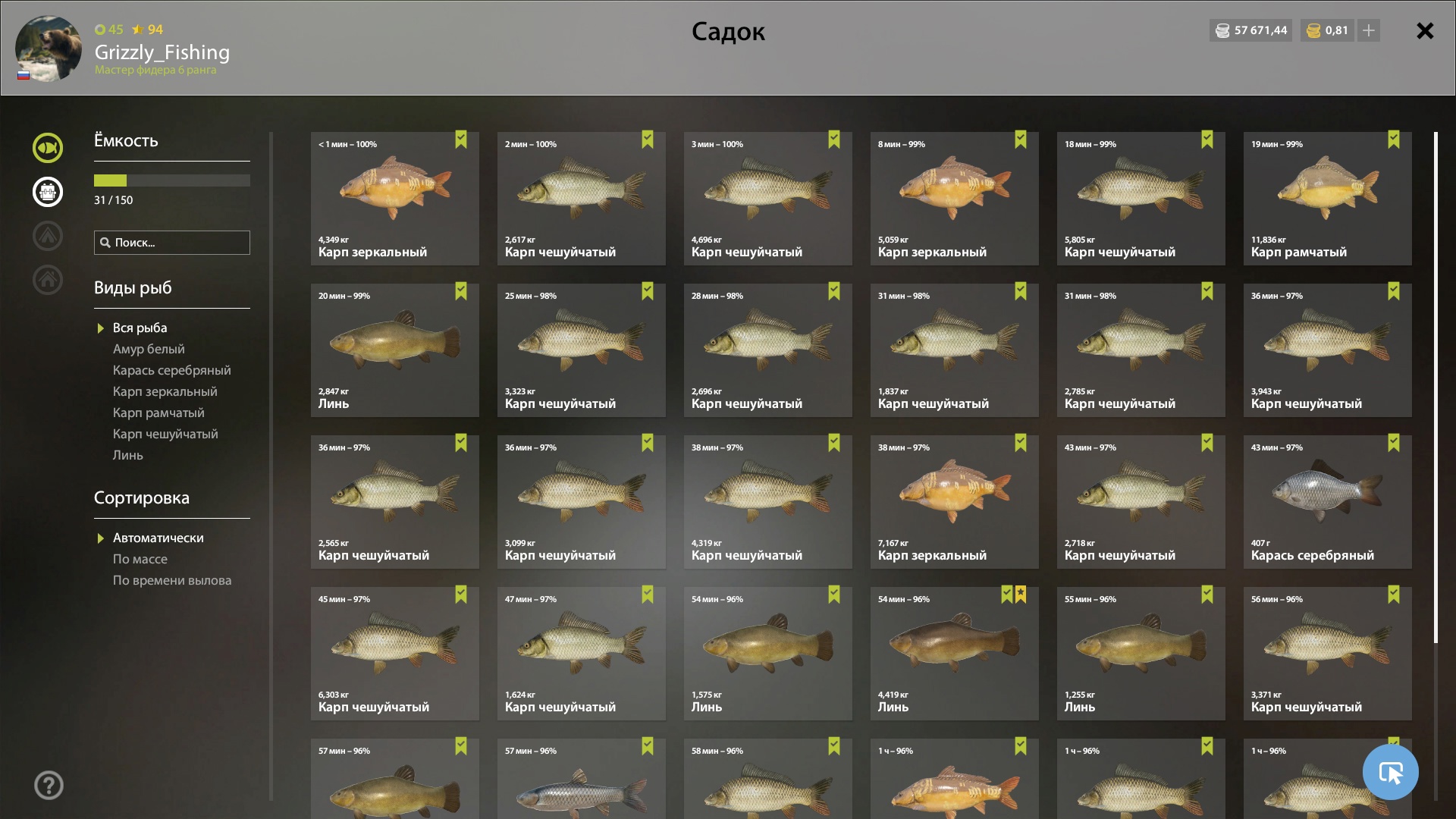Select Автоматически sorting
Viewport: 1456px width, 819px height.
click(x=158, y=538)
